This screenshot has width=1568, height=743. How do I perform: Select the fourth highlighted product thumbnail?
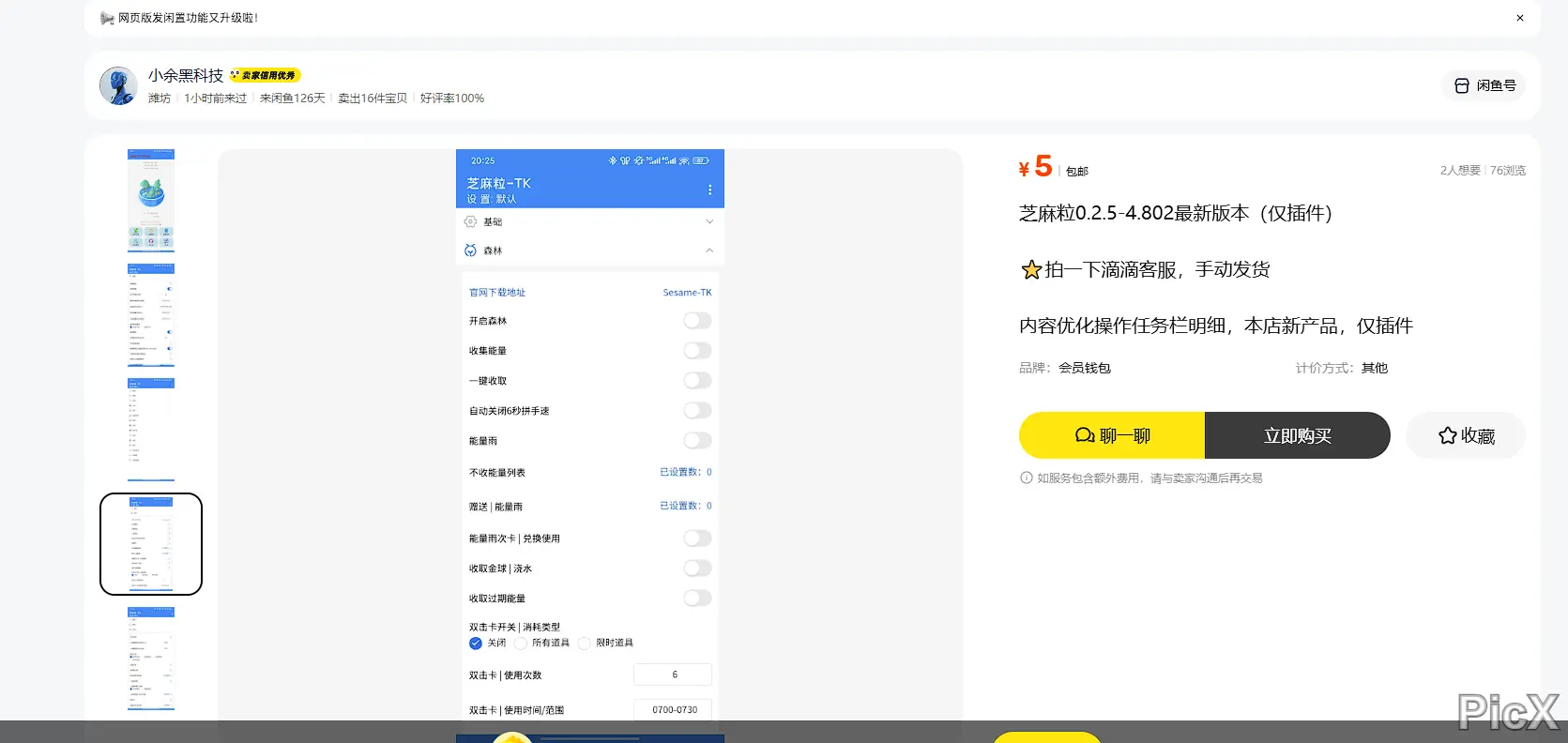click(x=151, y=544)
